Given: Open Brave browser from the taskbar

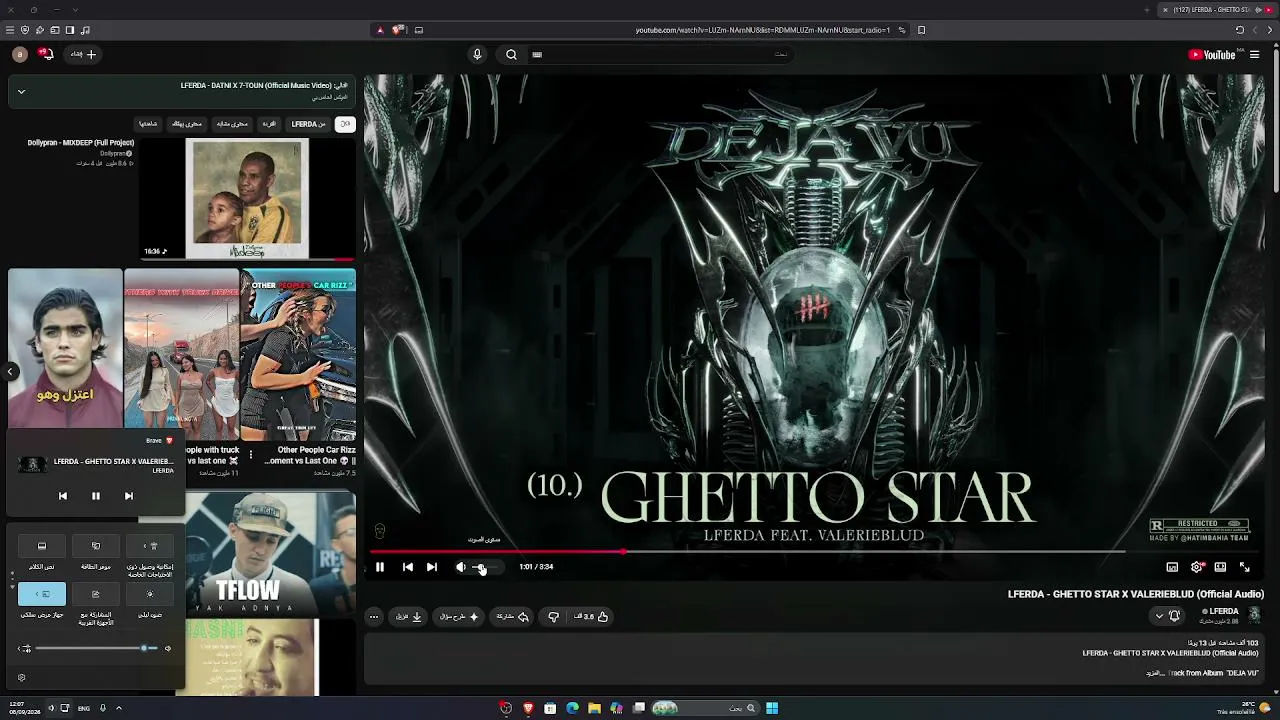Looking at the screenshot, I should click(528, 708).
